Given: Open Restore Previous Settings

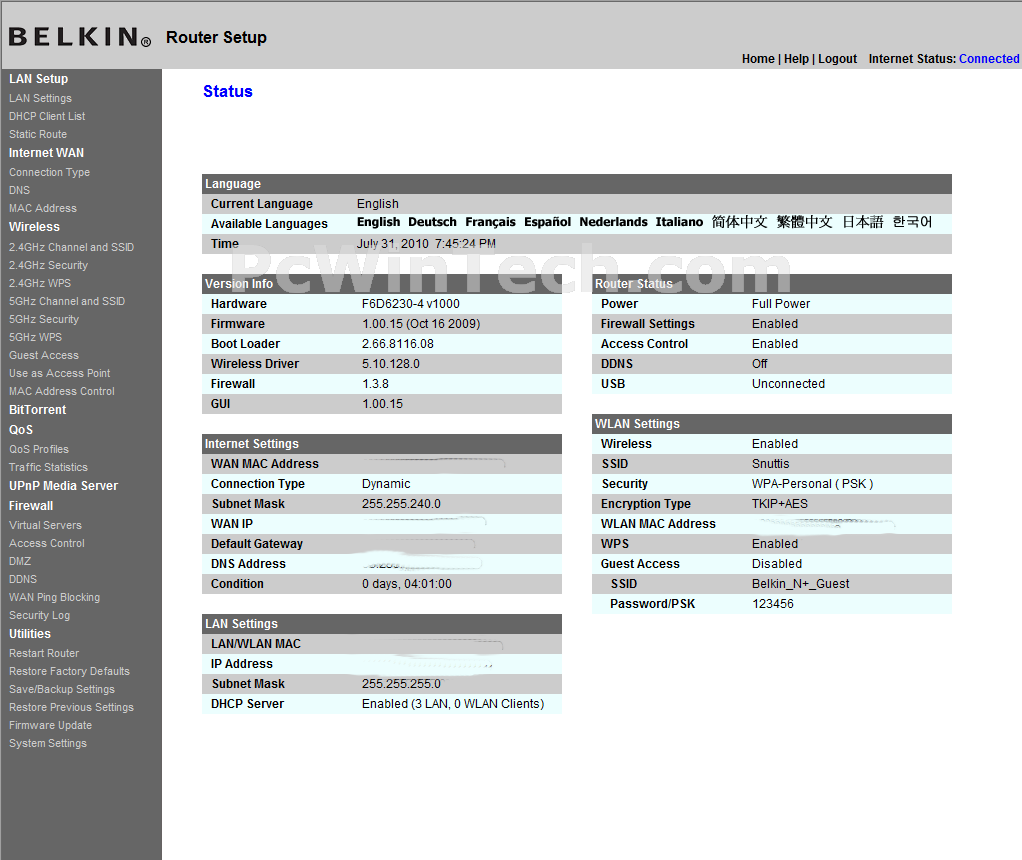Looking at the screenshot, I should click(71, 707).
